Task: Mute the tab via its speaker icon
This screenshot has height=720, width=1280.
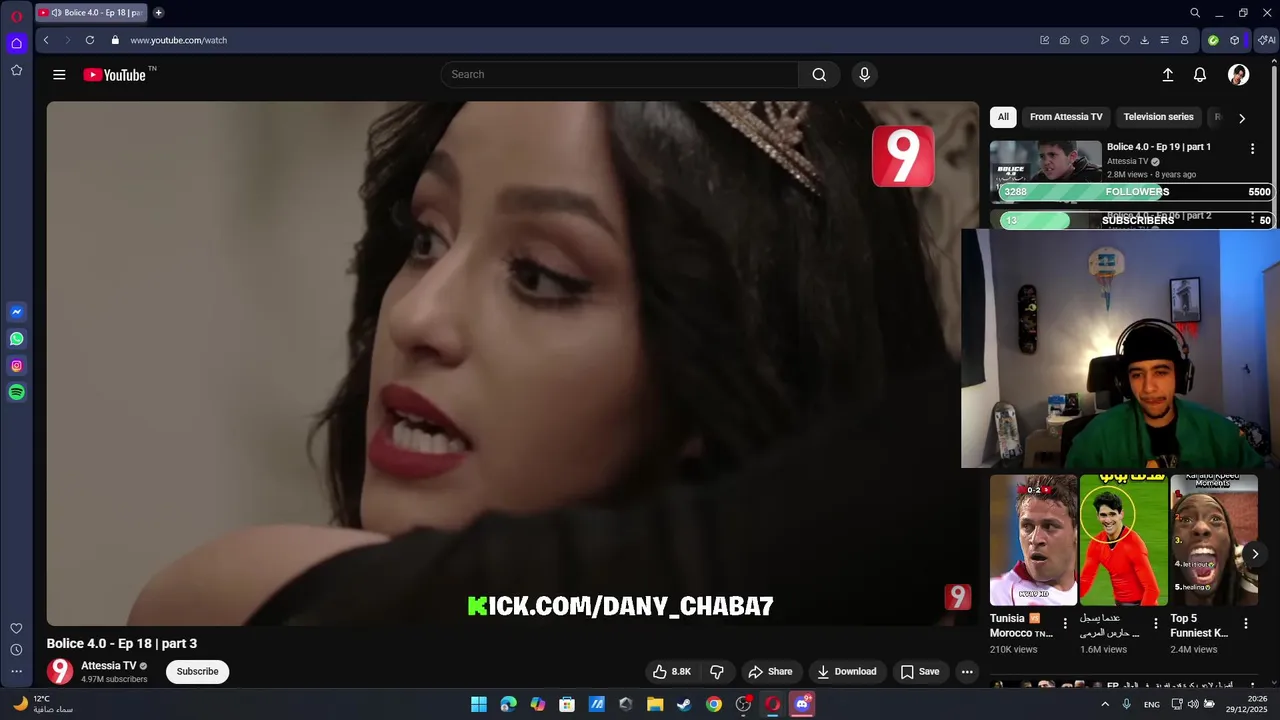Action: click(x=56, y=13)
